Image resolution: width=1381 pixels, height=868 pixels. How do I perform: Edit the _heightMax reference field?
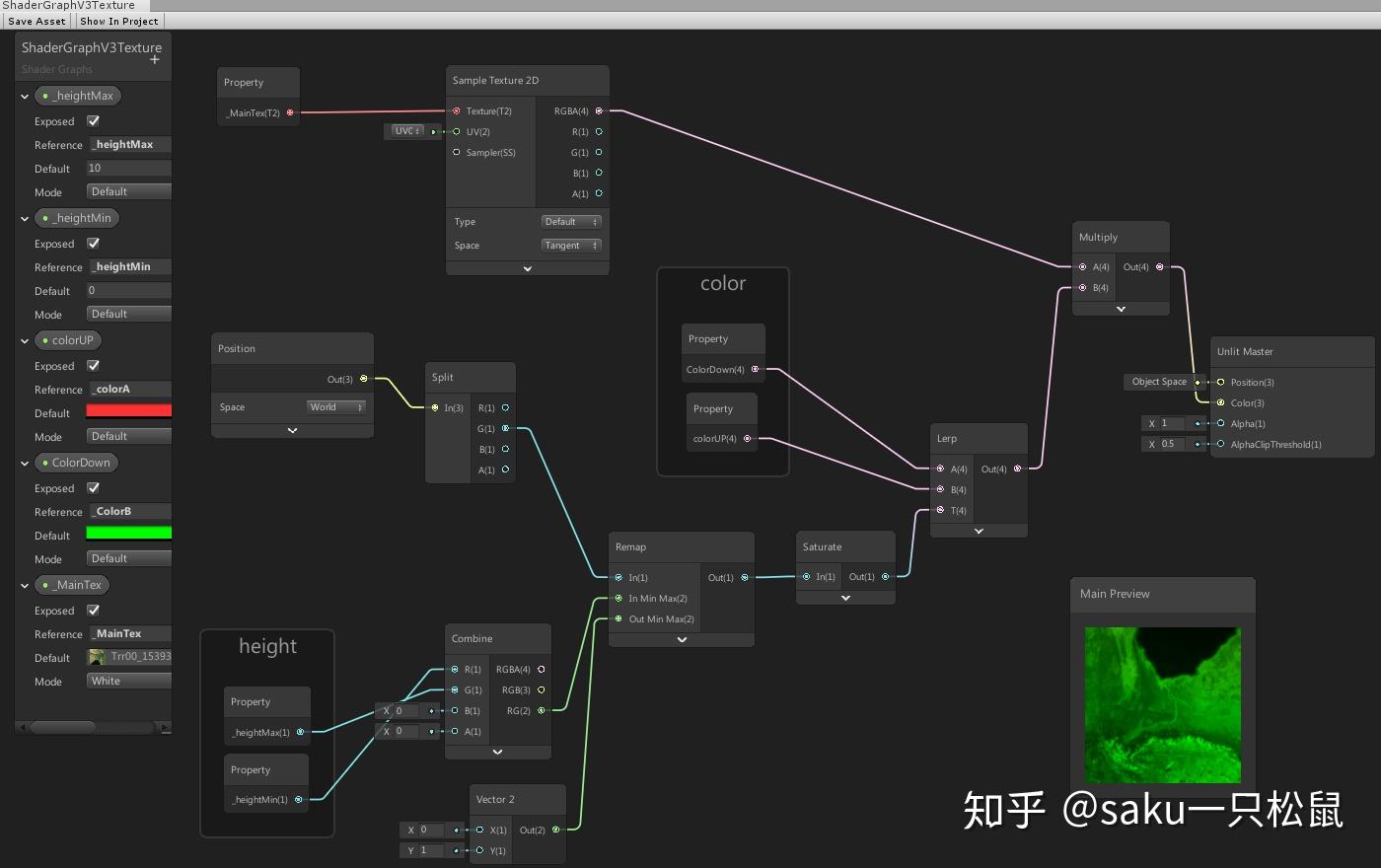(x=130, y=145)
